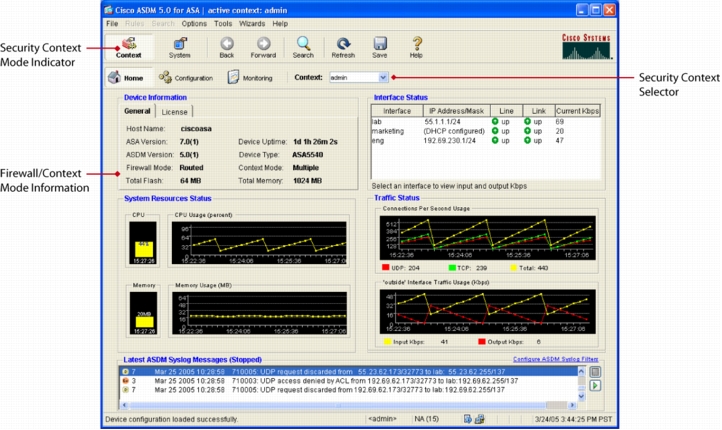
Task: Click the stop syslog button icon
Action: click(x=595, y=372)
